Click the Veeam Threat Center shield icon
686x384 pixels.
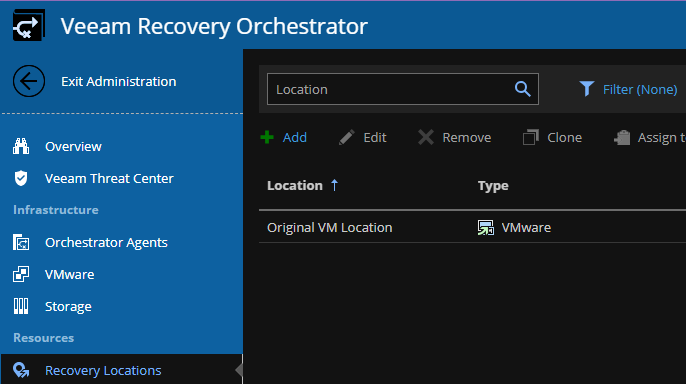pyautogui.click(x=21, y=178)
